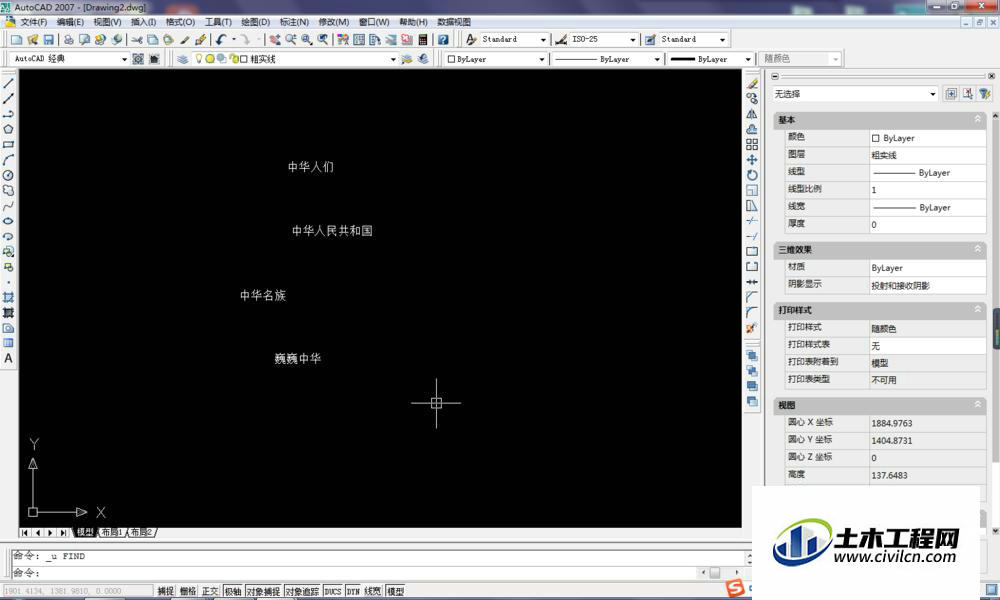This screenshot has height=600, width=1000.
Task: Open the AutoCAD 经典 workspace dropdown
Action: pos(125,59)
